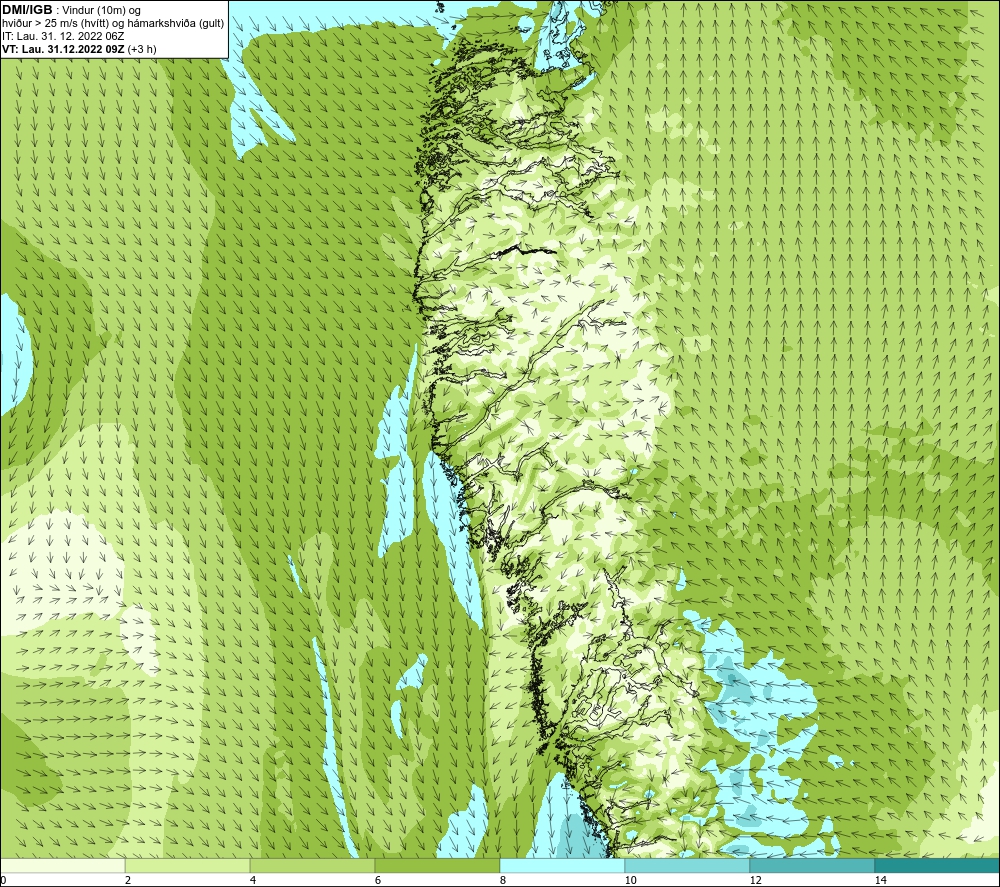1000x887 pixels.
Task: Click the scale label '6'
Action: (x=378, y=880)
